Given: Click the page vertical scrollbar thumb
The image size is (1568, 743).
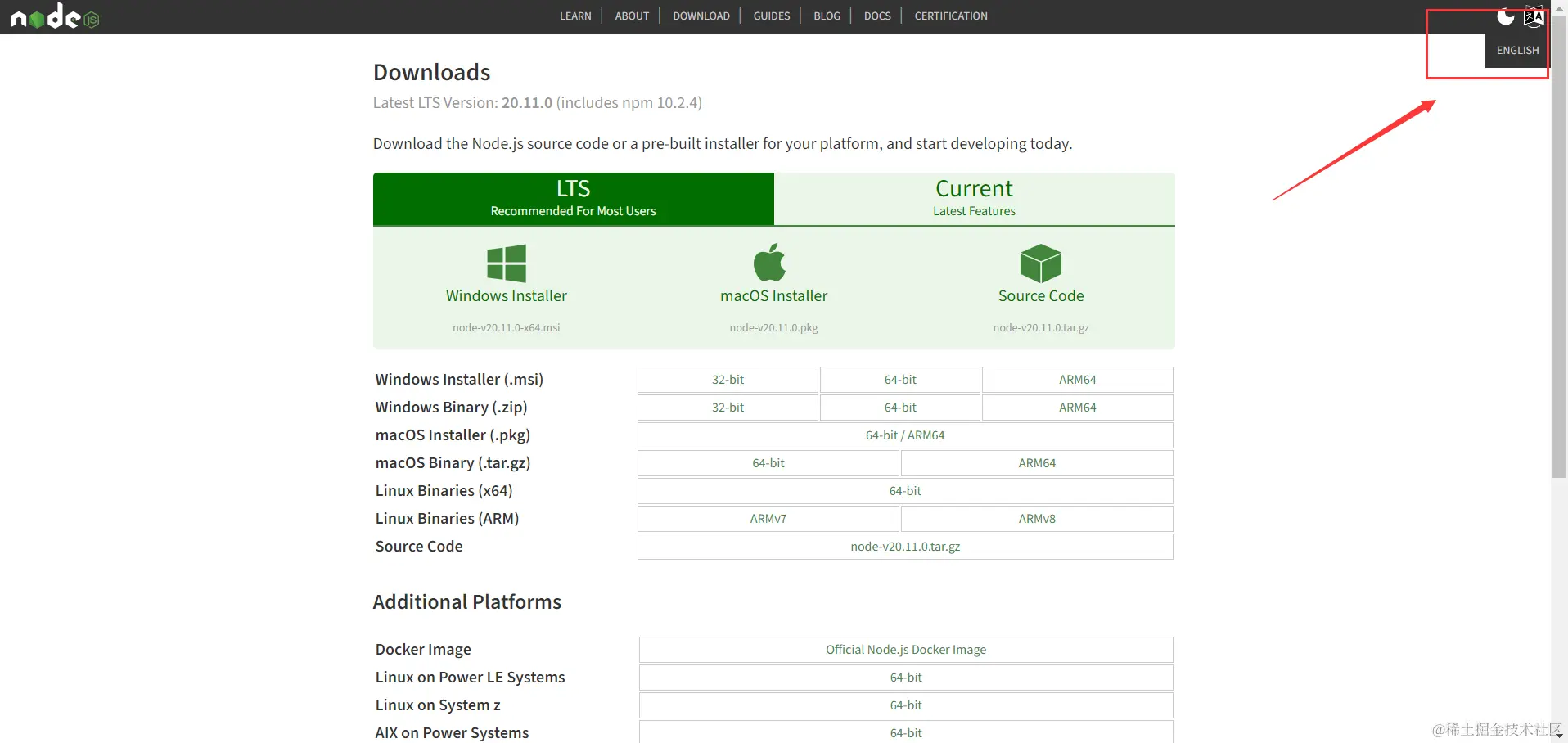Looking at the screenshot, I should click(x=1559, y=245).
